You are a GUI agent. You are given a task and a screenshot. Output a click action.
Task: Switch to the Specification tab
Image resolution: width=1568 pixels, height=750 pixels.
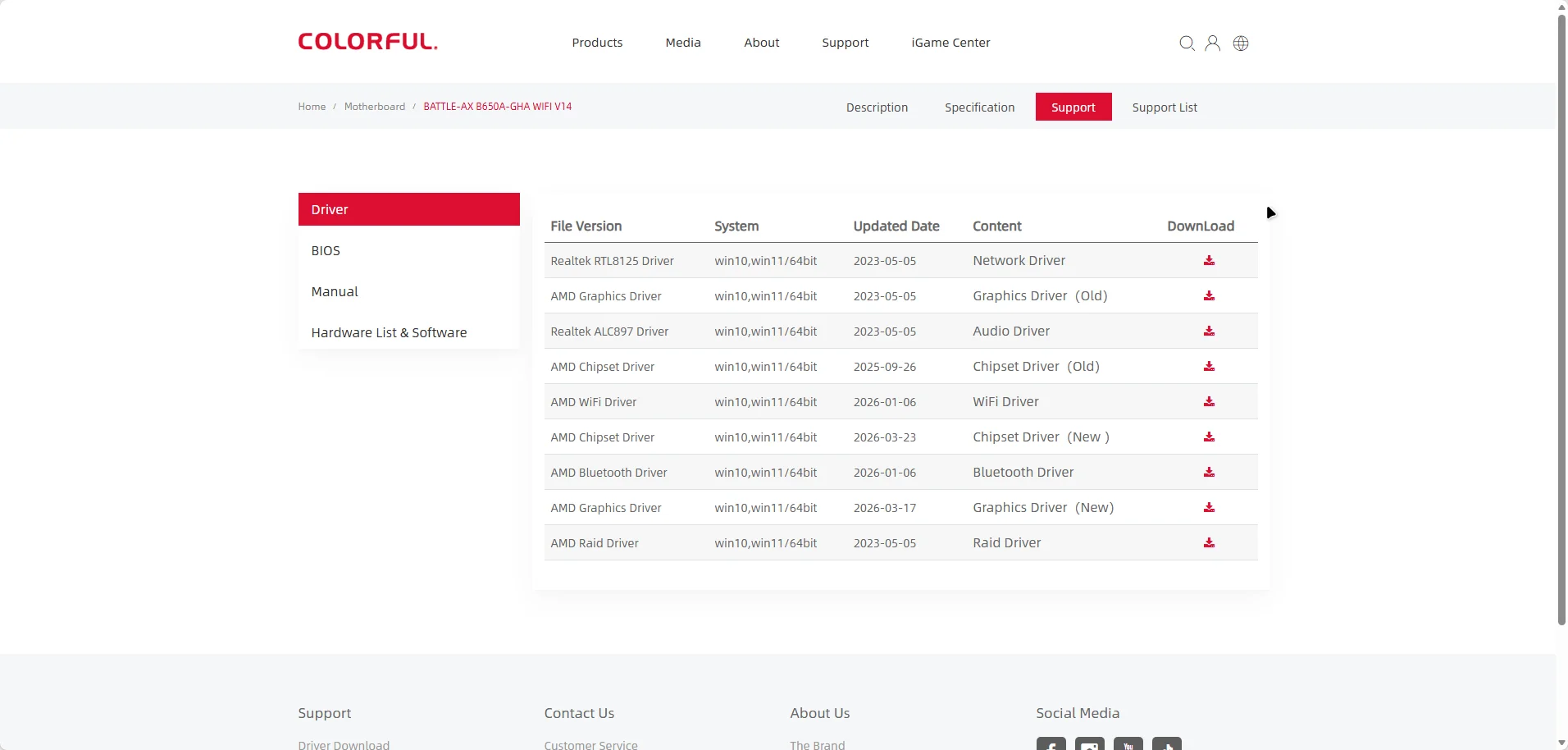point(979,107)
